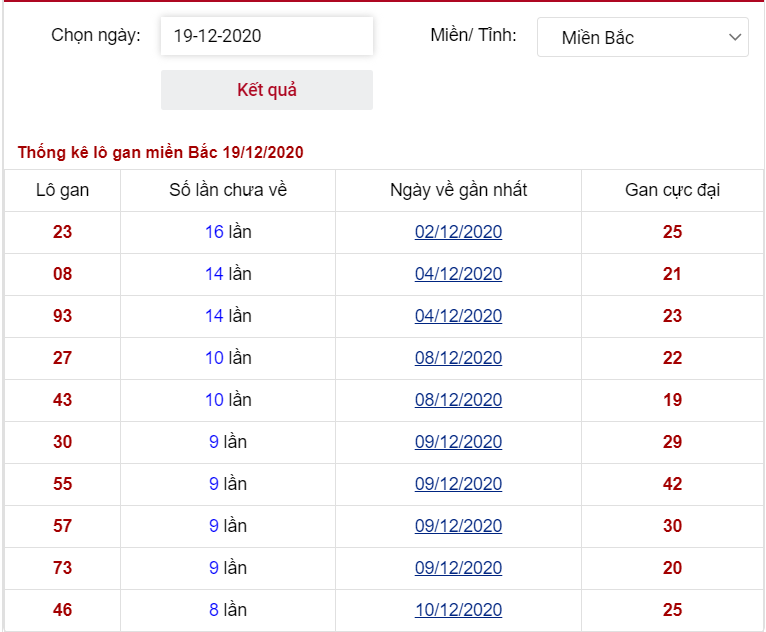
Task: Click the Thống kê lô gan miền Bắc heading
Action: [160, 152]
